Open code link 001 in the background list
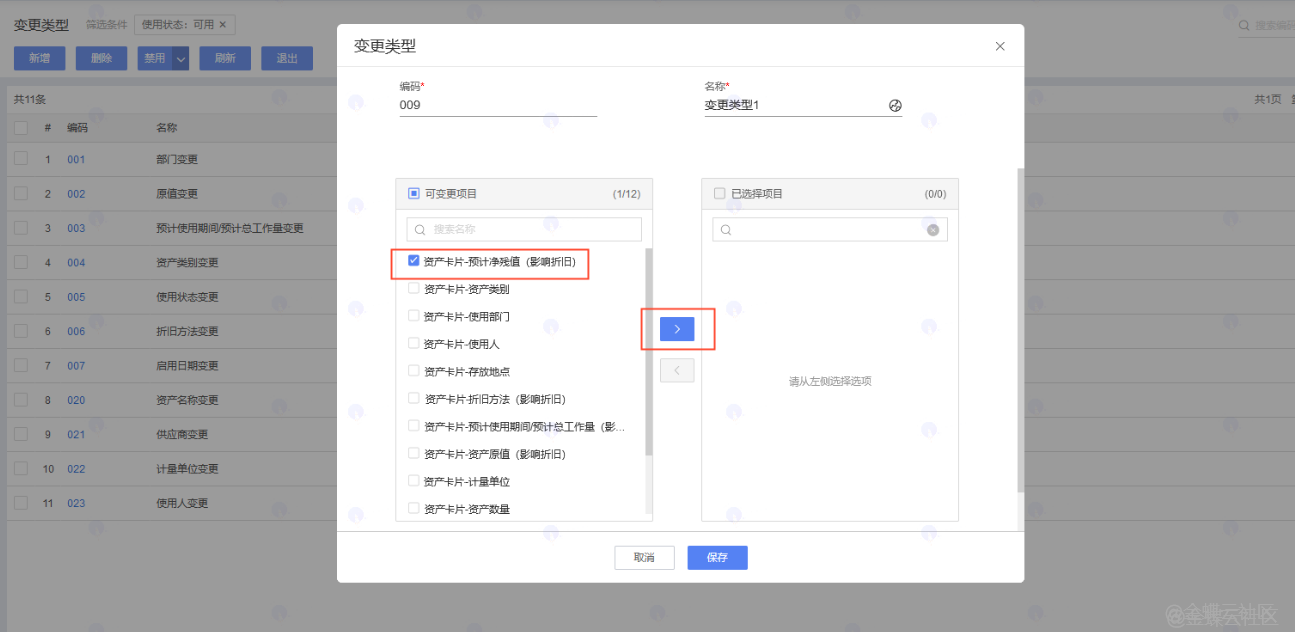 point(76,160)
